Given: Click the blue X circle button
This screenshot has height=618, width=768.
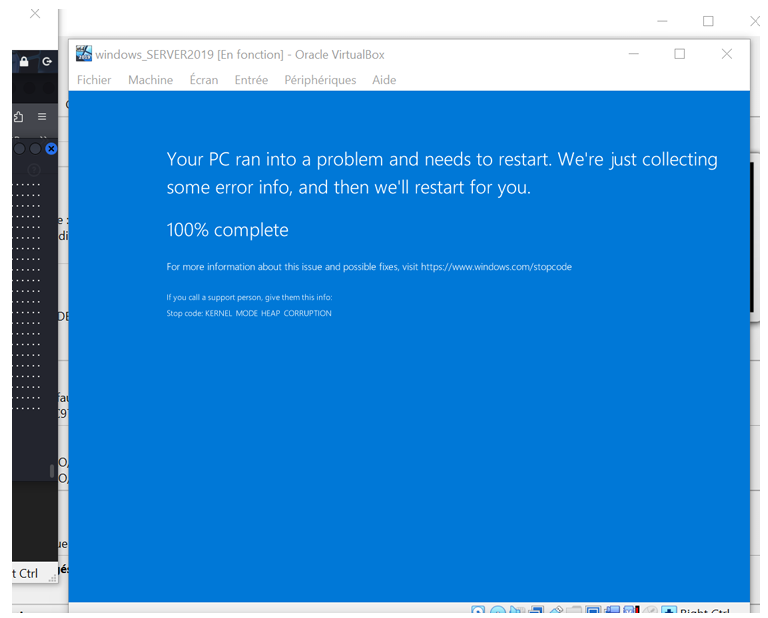Looking at the screenshot, I should [x=51, y=148].
